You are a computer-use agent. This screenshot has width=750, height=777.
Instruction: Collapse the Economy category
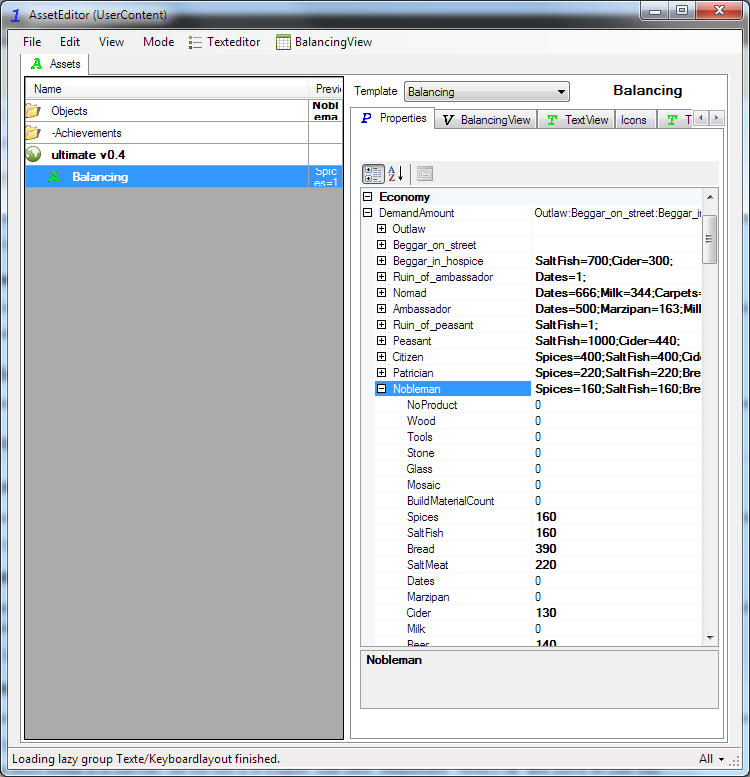(368, 197)
